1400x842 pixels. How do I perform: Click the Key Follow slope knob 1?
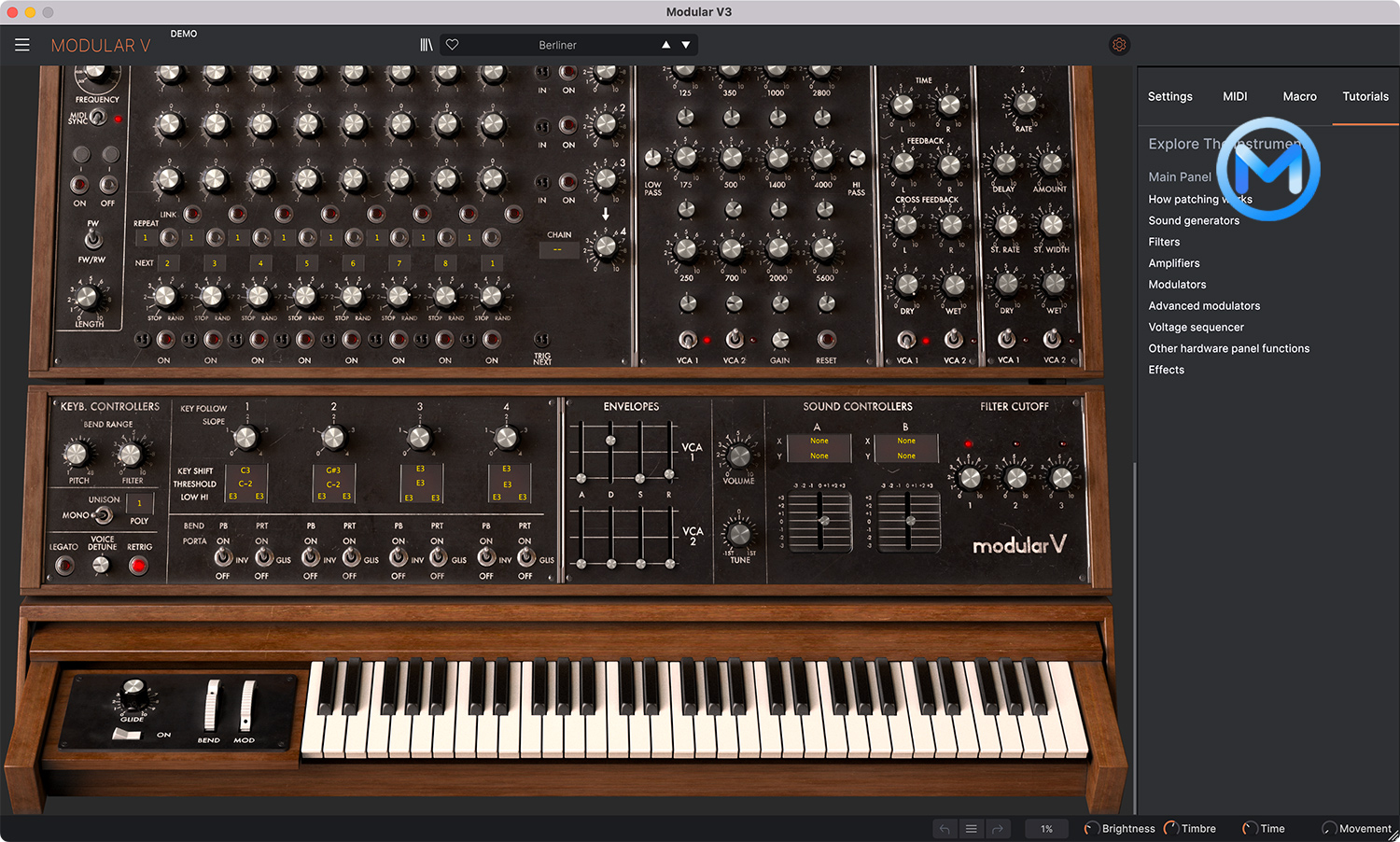[x=245, y=437]
